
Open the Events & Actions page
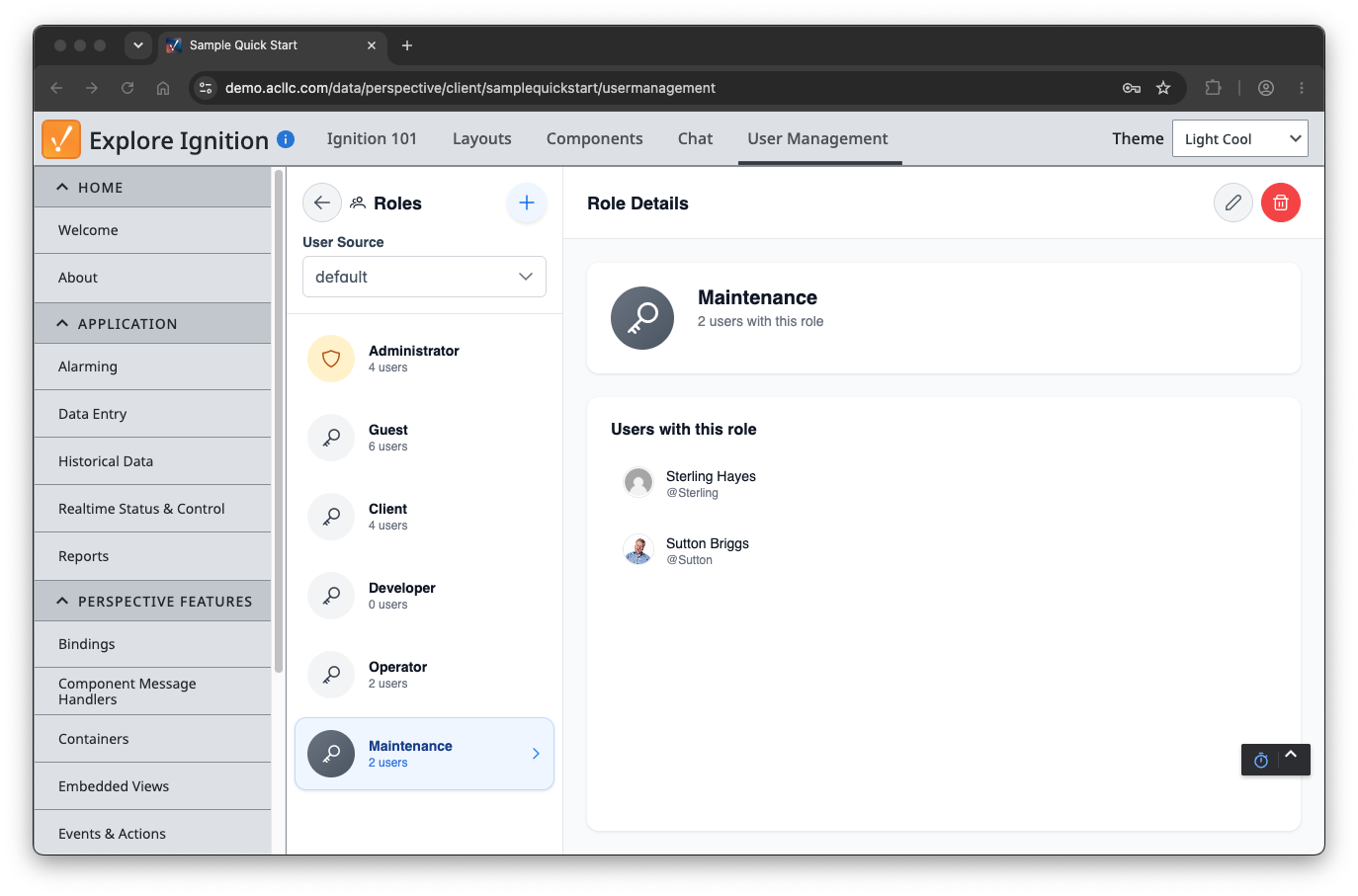point(152,833)
